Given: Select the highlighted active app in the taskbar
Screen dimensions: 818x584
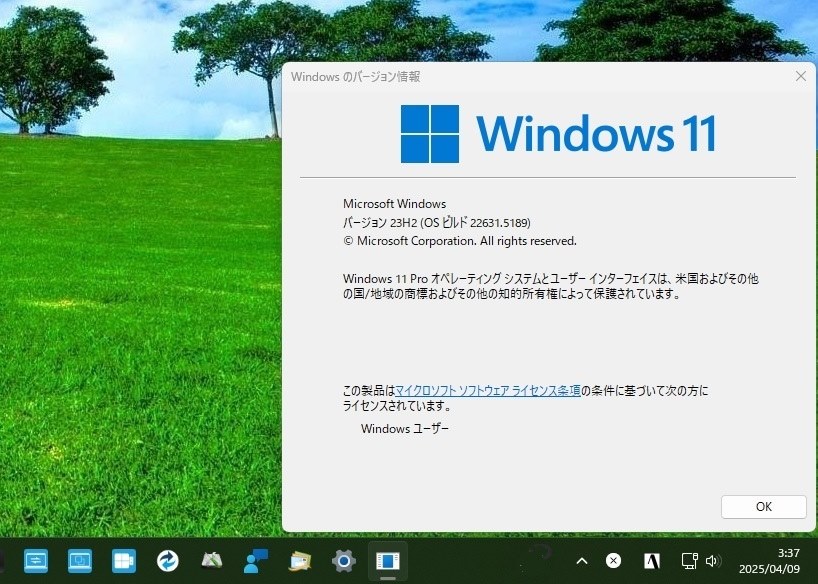Looking at the screenshot, I should [x=388, y=560].
